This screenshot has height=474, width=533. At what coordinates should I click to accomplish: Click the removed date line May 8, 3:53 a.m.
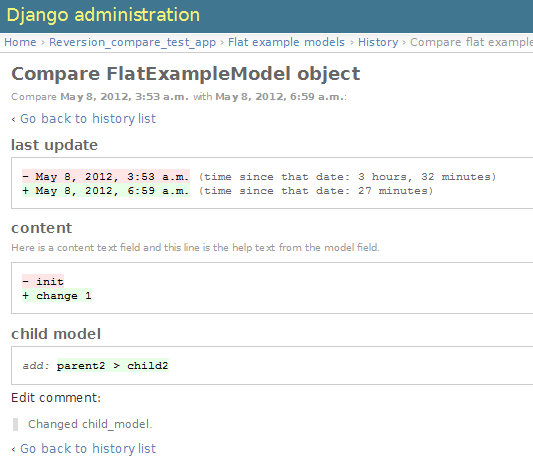[x=106, y=177]
